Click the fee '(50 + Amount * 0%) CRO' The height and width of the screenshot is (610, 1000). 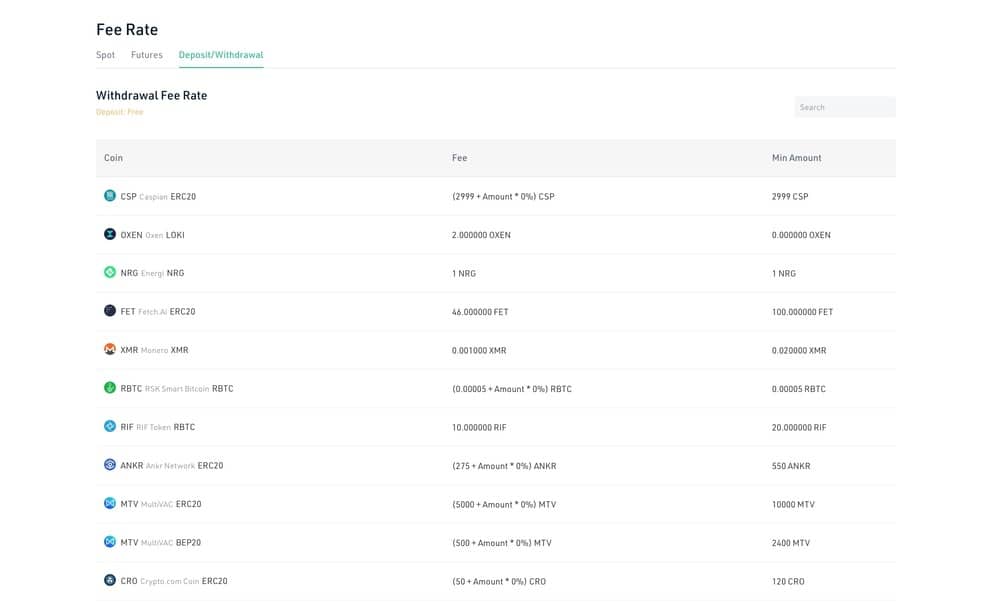(x=499, y=581)
